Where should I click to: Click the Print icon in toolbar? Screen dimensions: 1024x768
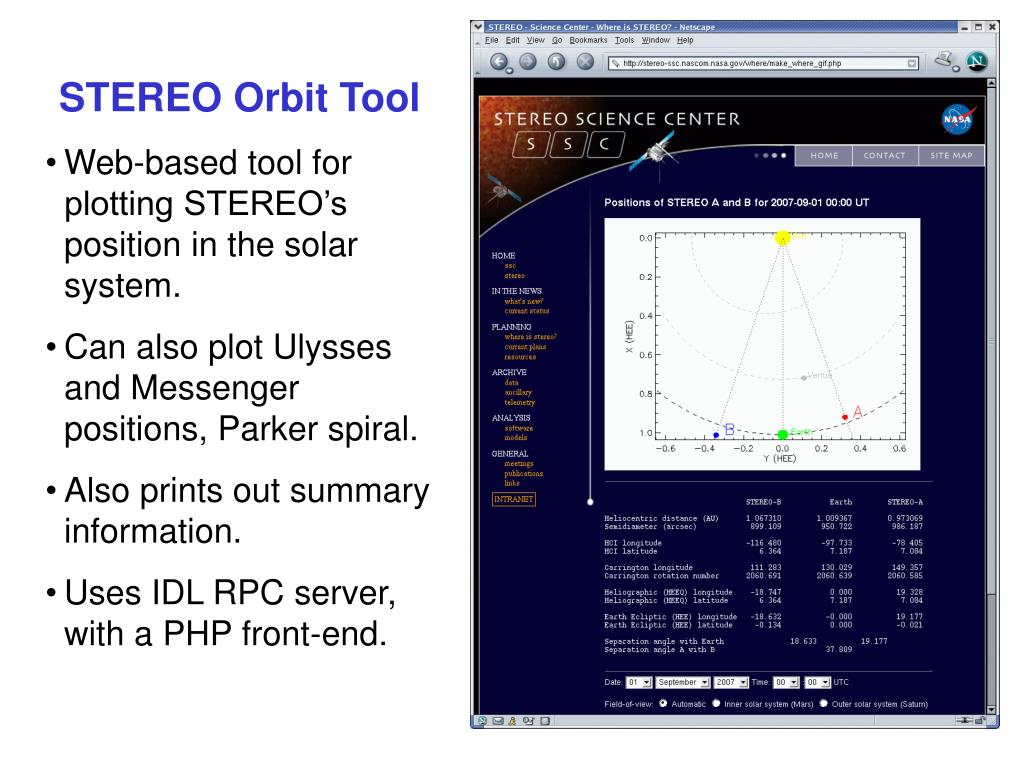click(943, 59)
